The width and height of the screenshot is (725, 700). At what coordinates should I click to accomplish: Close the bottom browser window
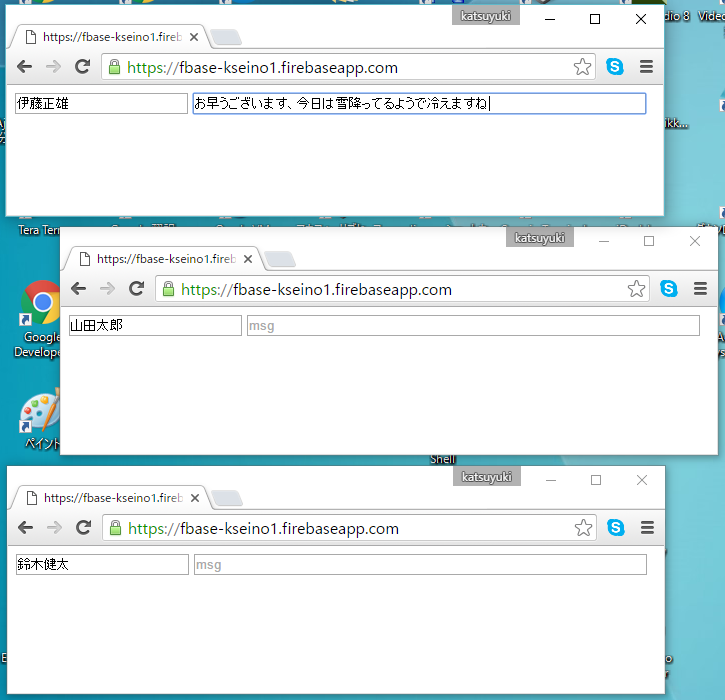[642, 480]
